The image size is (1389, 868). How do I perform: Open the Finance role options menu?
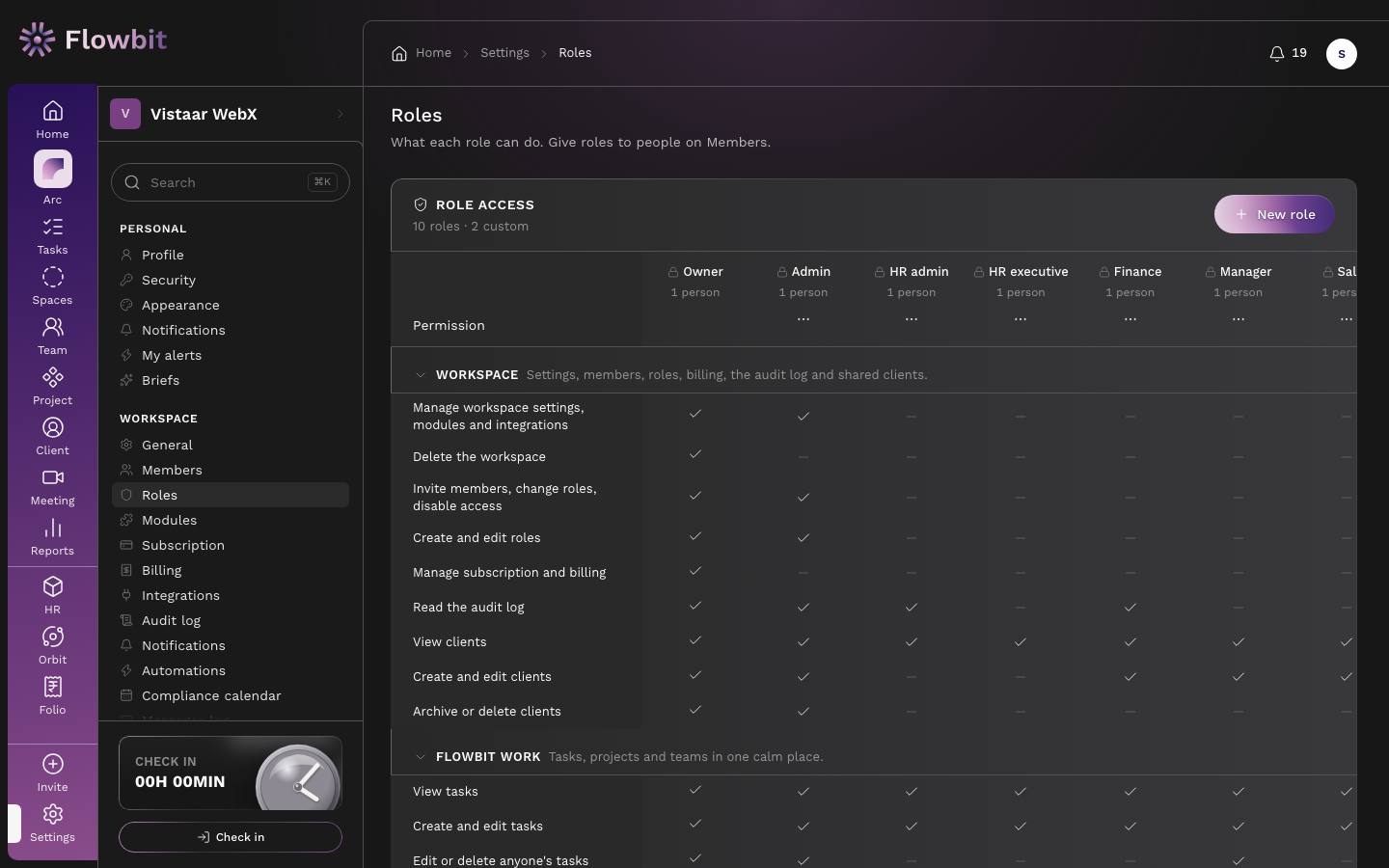point(1130,319)
